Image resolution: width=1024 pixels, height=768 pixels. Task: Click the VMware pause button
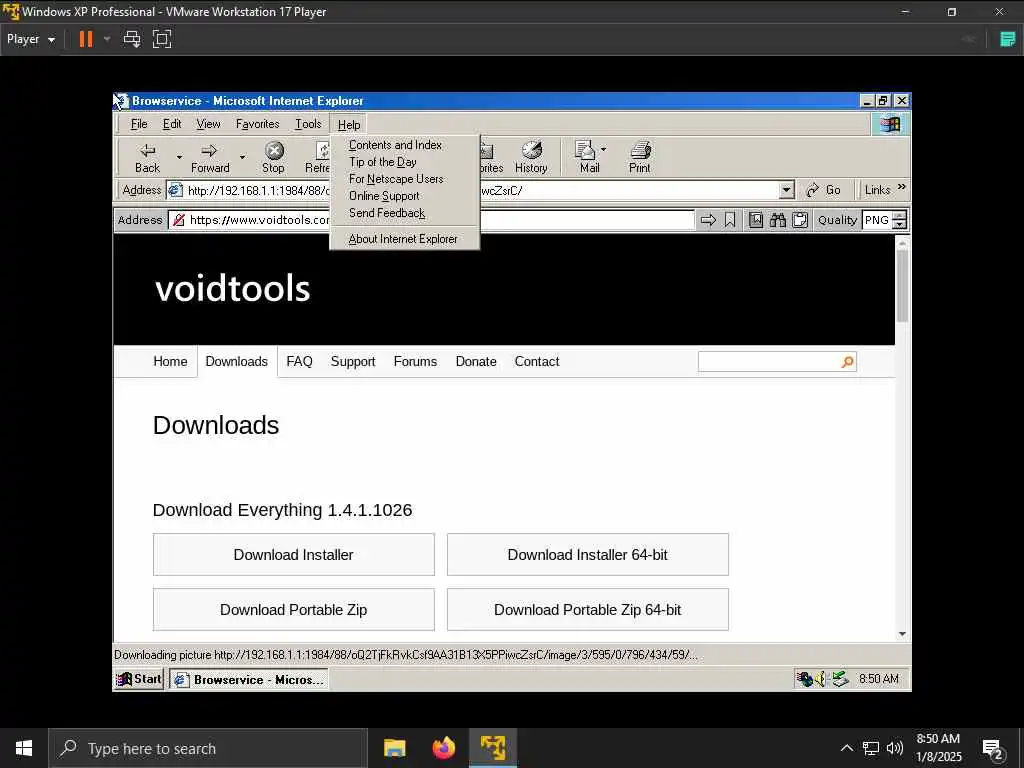tap(86, 39)
